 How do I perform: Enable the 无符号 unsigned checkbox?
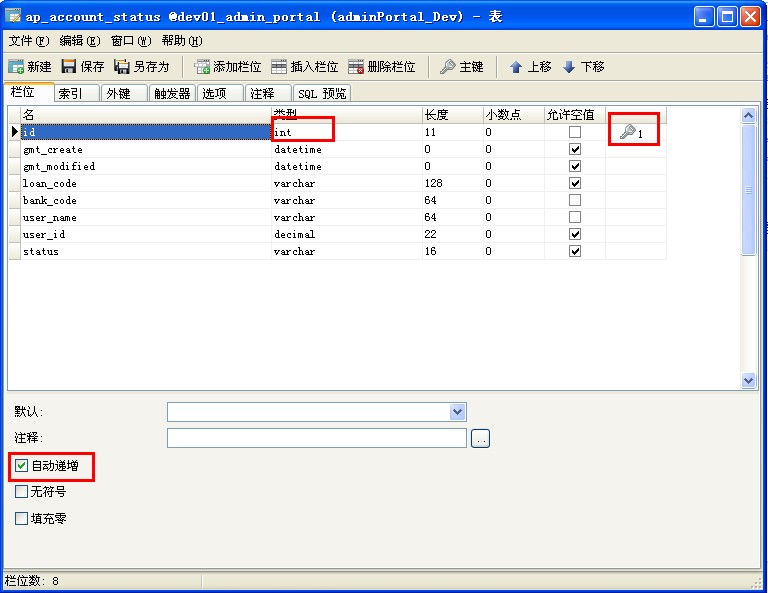point(22,491)
